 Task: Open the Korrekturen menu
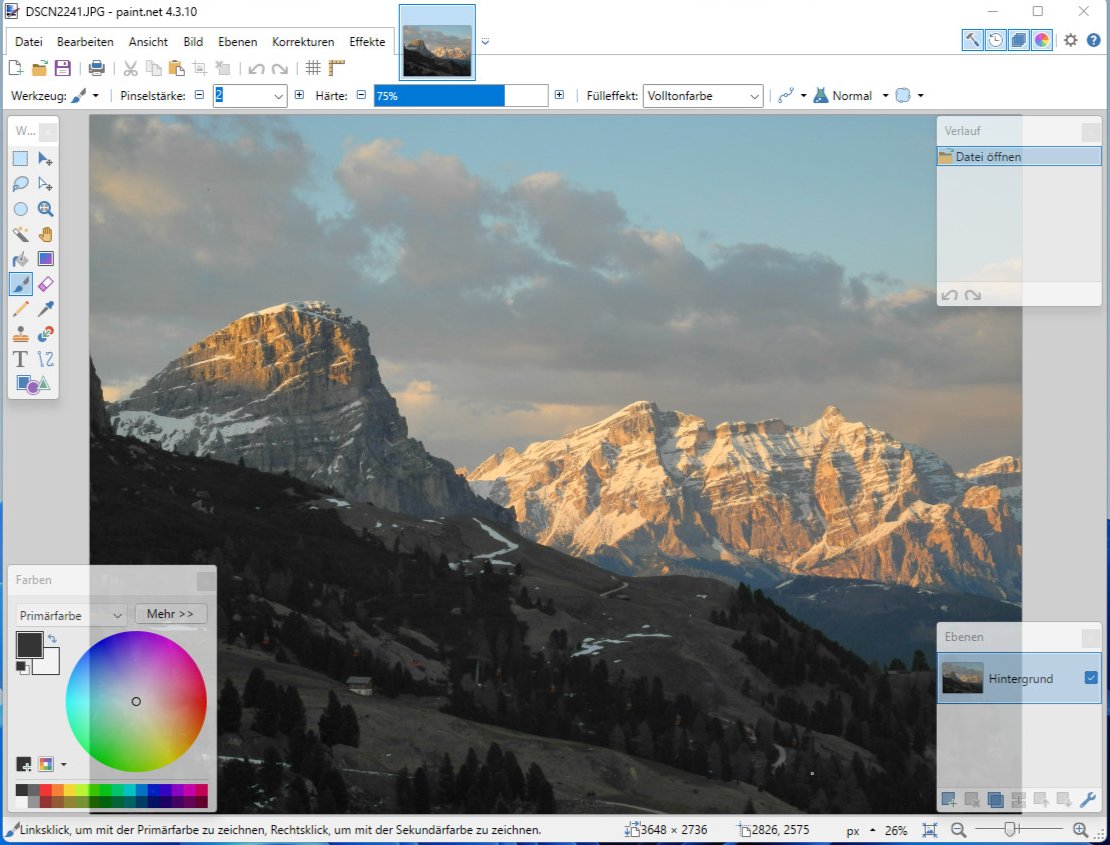click(303, 42)
